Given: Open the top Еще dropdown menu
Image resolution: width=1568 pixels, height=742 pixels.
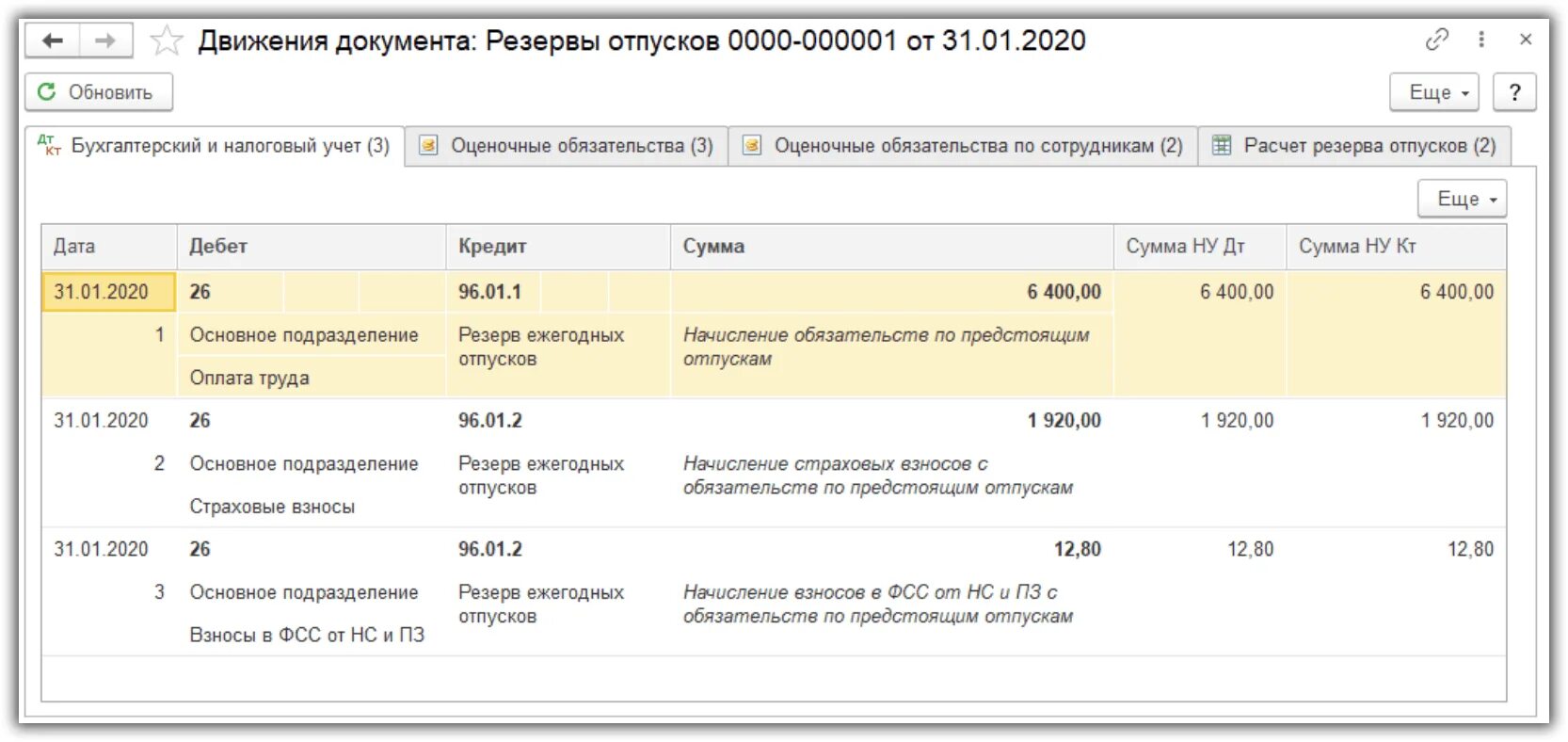Looking at the screenshot, I should pyautogui.click(x=1434, y=92).
